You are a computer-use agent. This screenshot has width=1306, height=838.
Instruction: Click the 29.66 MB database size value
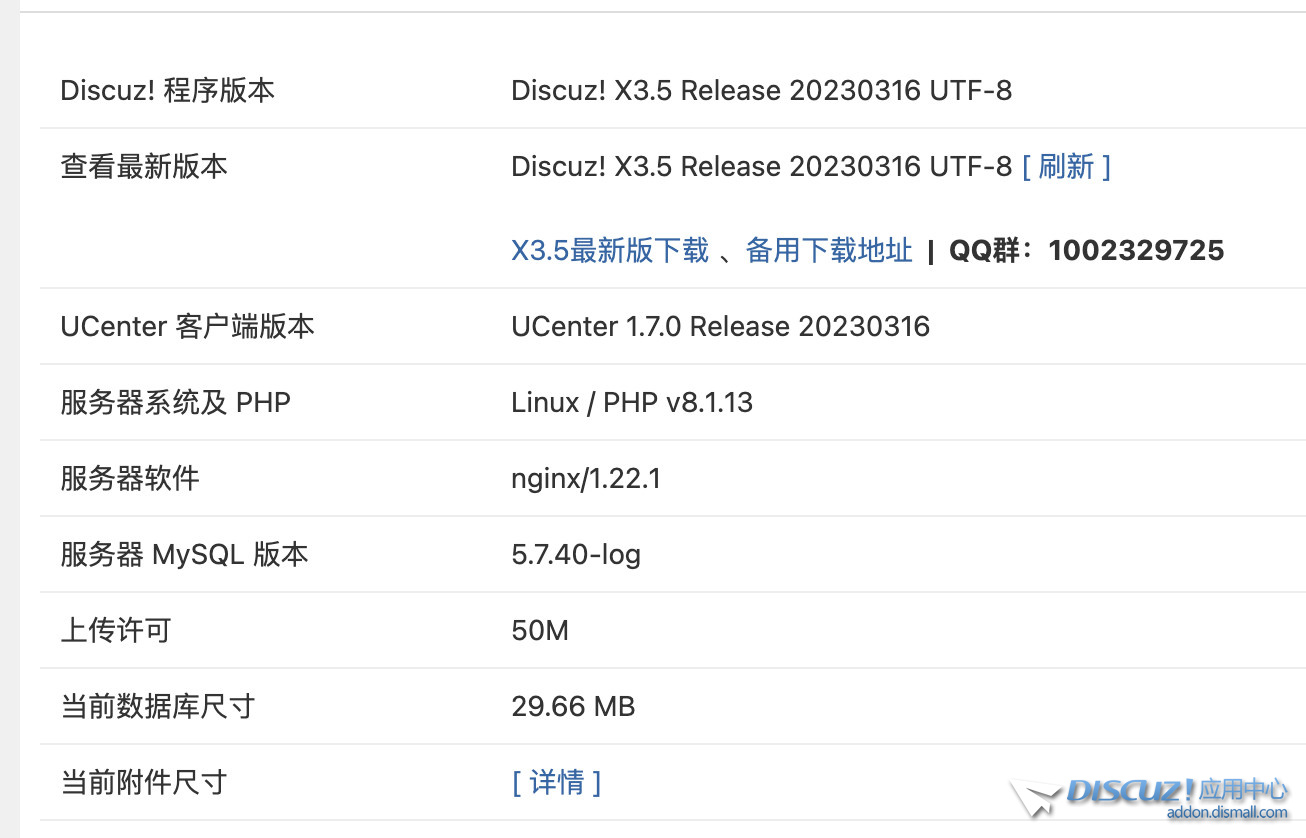(573, 706)
